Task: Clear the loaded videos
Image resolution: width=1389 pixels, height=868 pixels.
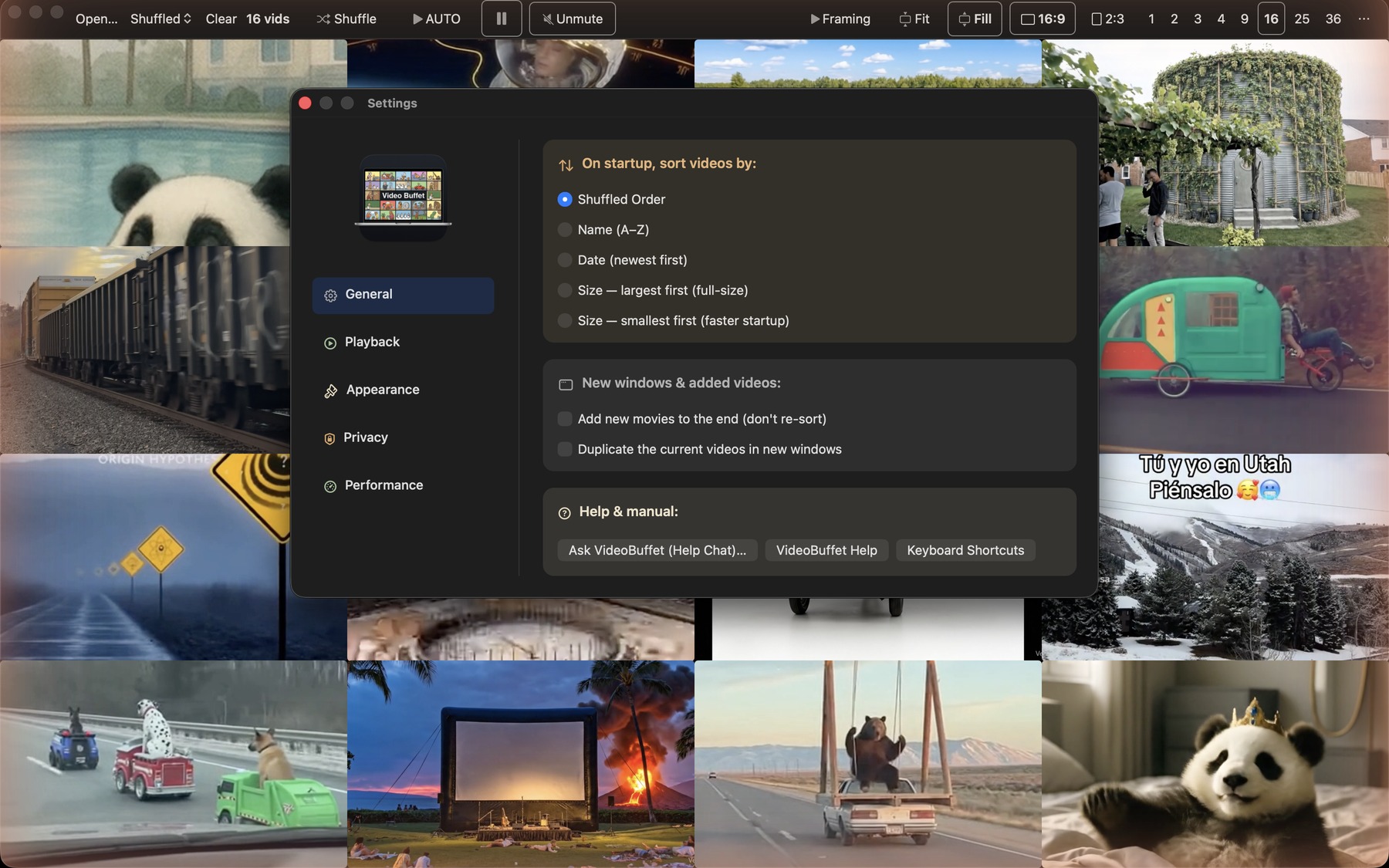Action: [221, 19]
